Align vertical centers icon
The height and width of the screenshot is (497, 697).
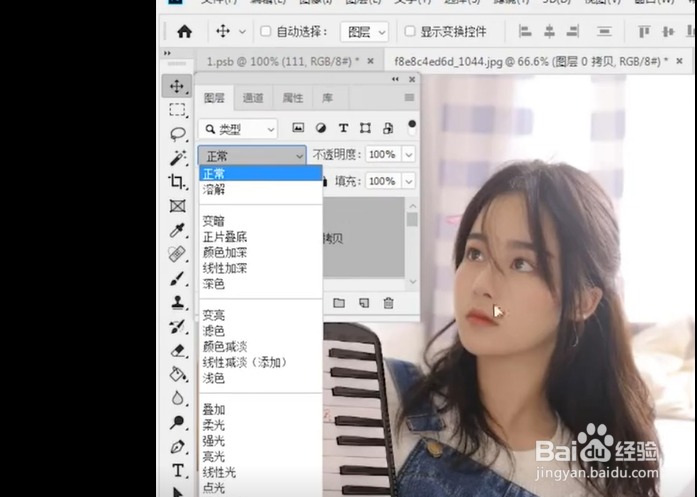point(668,32)
